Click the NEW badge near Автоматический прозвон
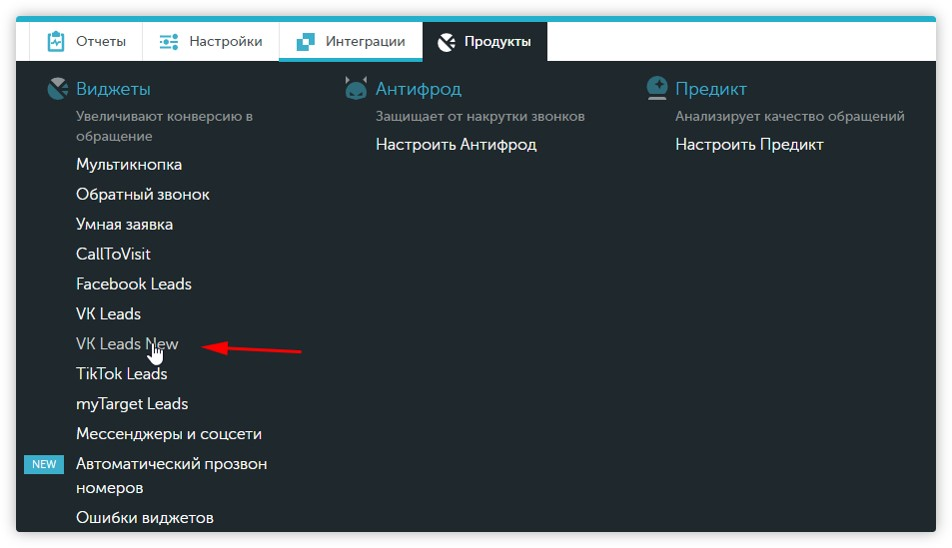This screenshot has height=548, width=952. pos(44,464)
